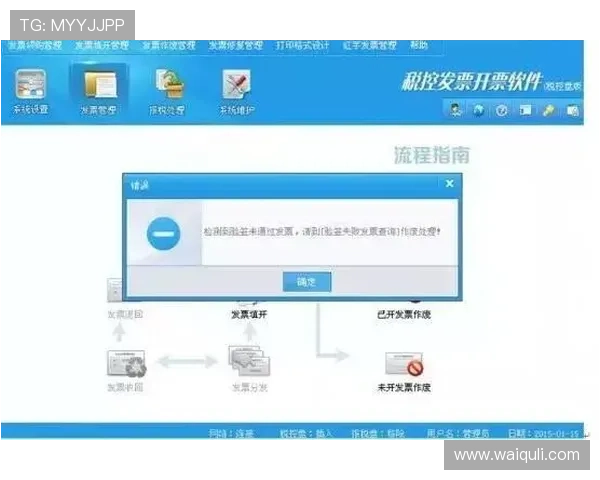Click the 错误 dialog title text
The height and width of the screenshot is (480, 600).
click(140, 186)
